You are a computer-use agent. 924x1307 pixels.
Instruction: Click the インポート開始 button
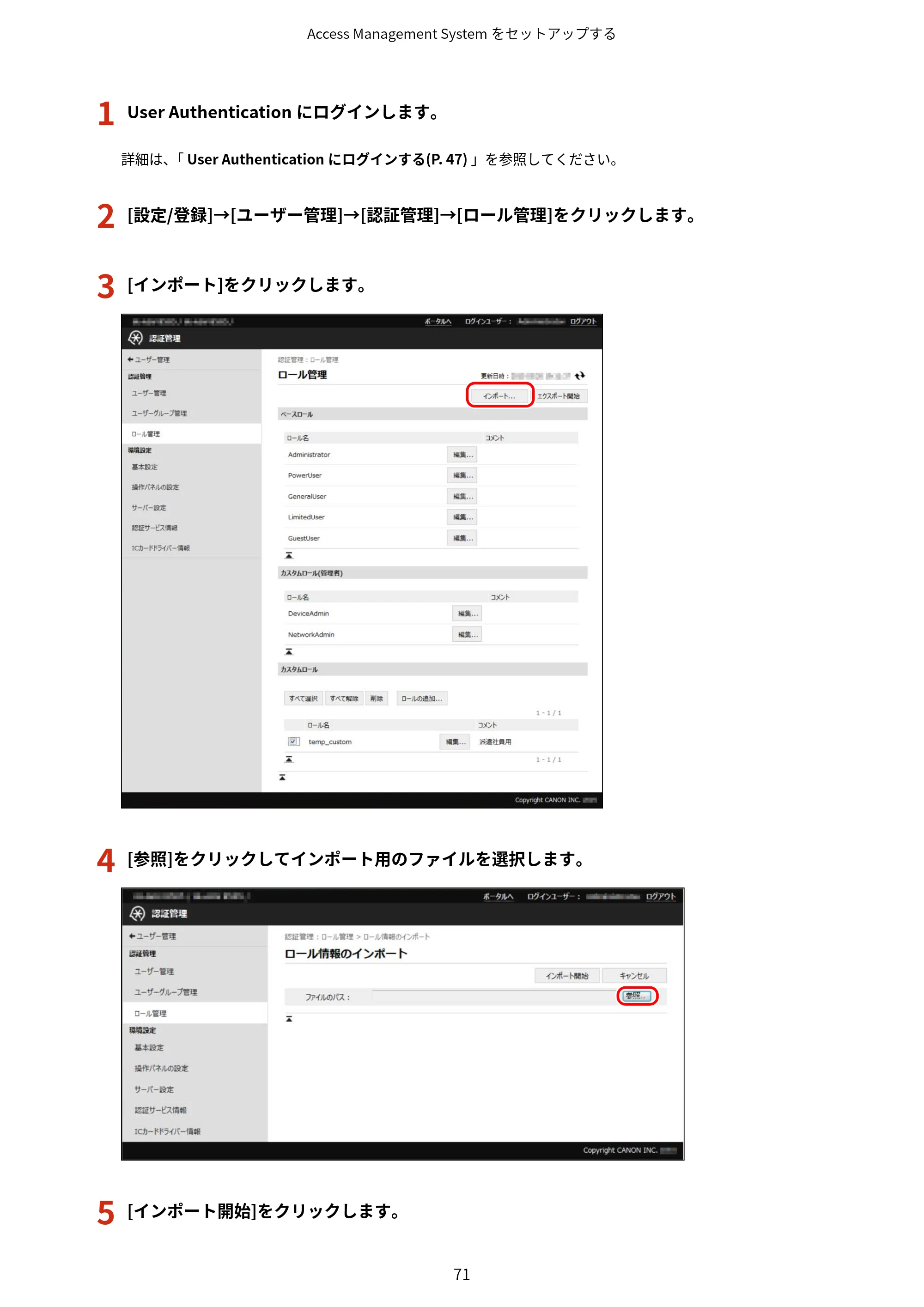[567, 976]
